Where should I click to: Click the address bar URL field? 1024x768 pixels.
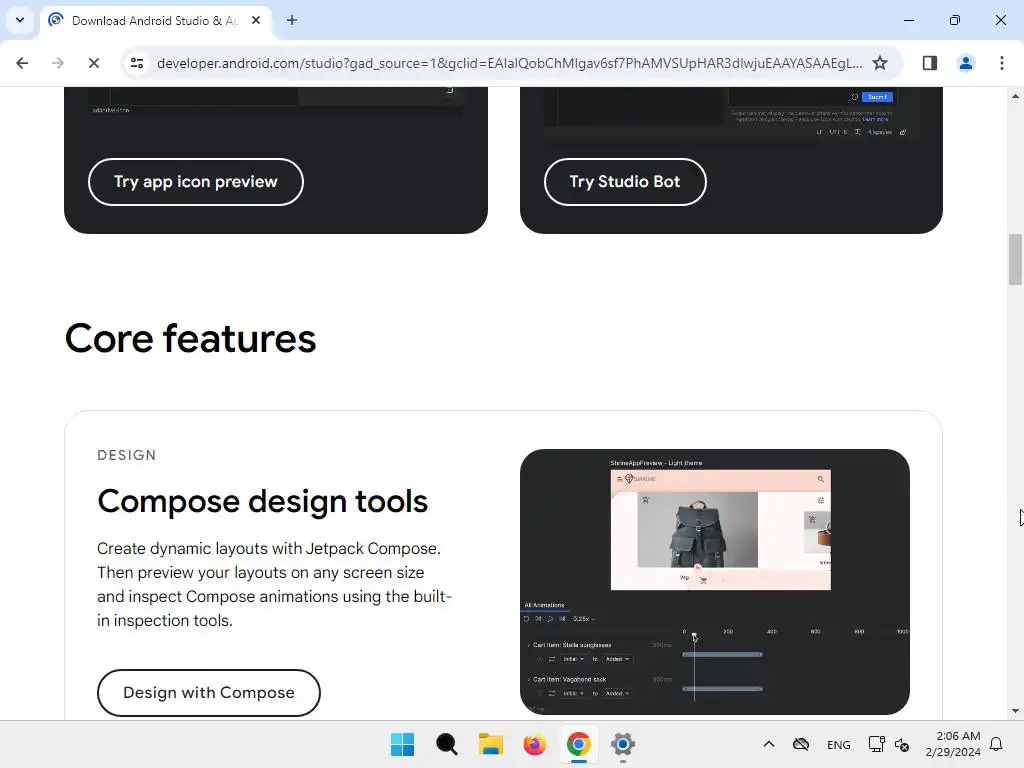509,63
